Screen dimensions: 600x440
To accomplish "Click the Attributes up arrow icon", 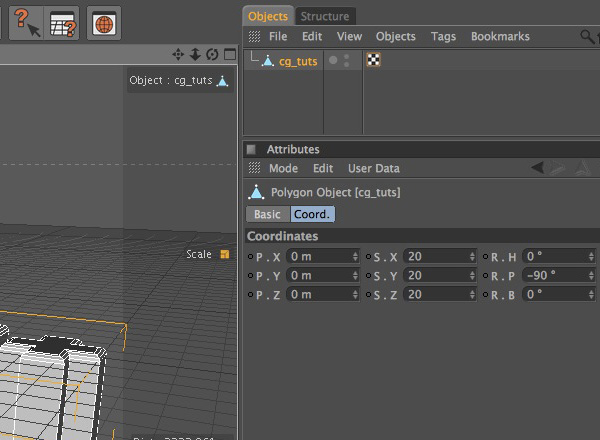I will 582,168.
